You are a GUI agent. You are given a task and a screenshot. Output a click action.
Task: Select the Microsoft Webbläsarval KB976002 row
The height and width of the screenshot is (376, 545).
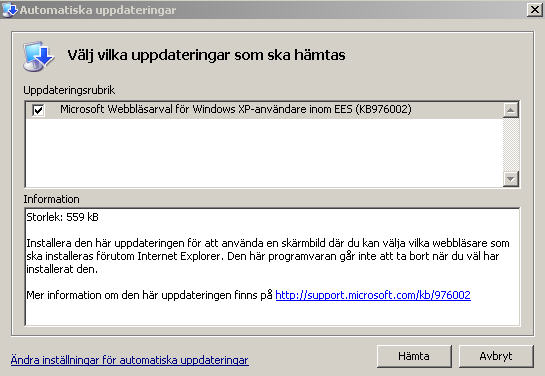265,110
